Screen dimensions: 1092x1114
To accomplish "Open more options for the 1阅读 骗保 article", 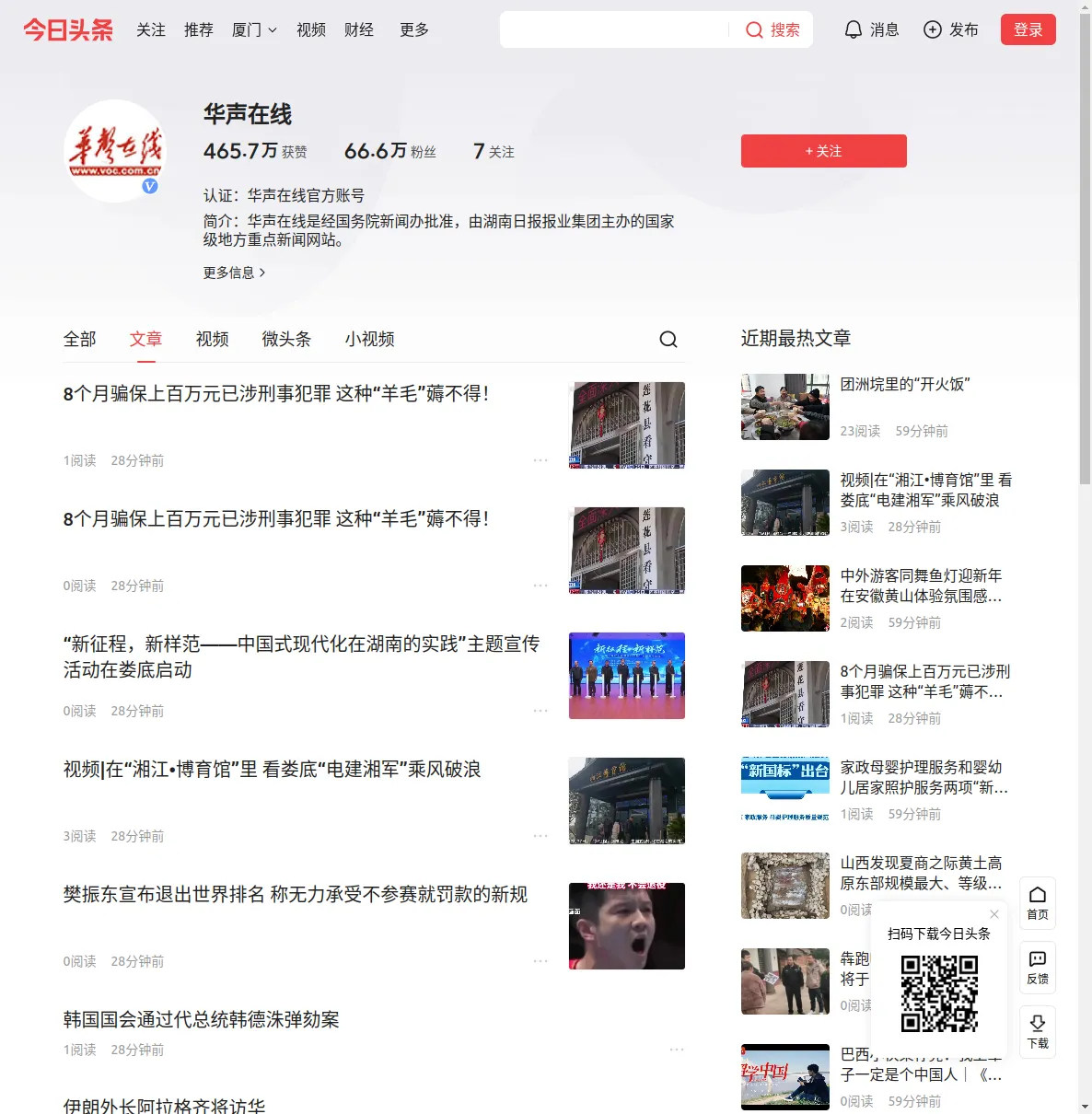I will 540,459.
